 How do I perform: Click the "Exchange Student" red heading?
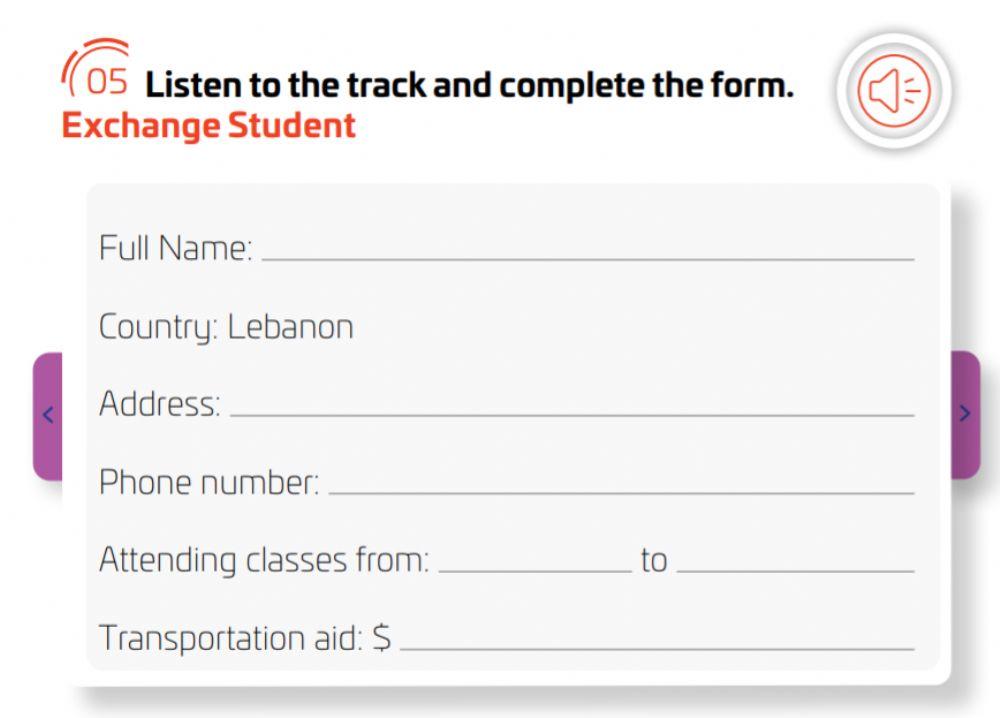click(x=208, y=126)
